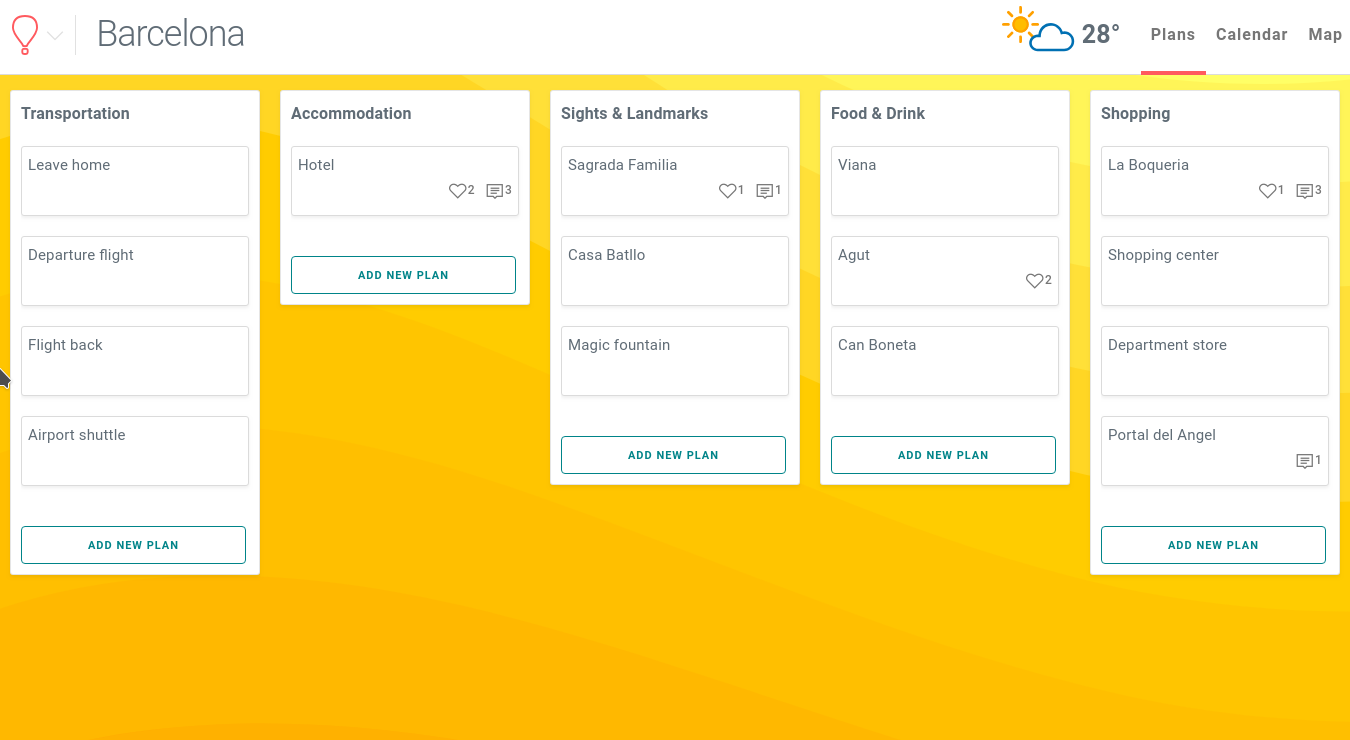Like La Boqueria with heart icon
The width and height of the screenshot is (1350, 740).
coord(1267,191)
